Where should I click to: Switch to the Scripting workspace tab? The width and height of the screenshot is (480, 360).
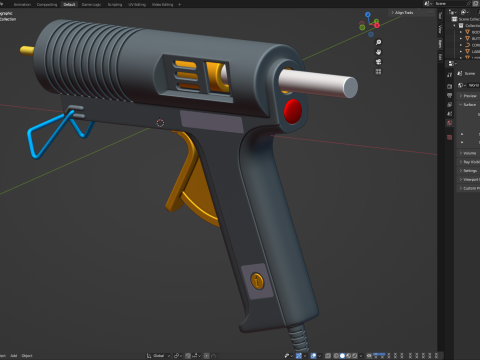[115, 5]
